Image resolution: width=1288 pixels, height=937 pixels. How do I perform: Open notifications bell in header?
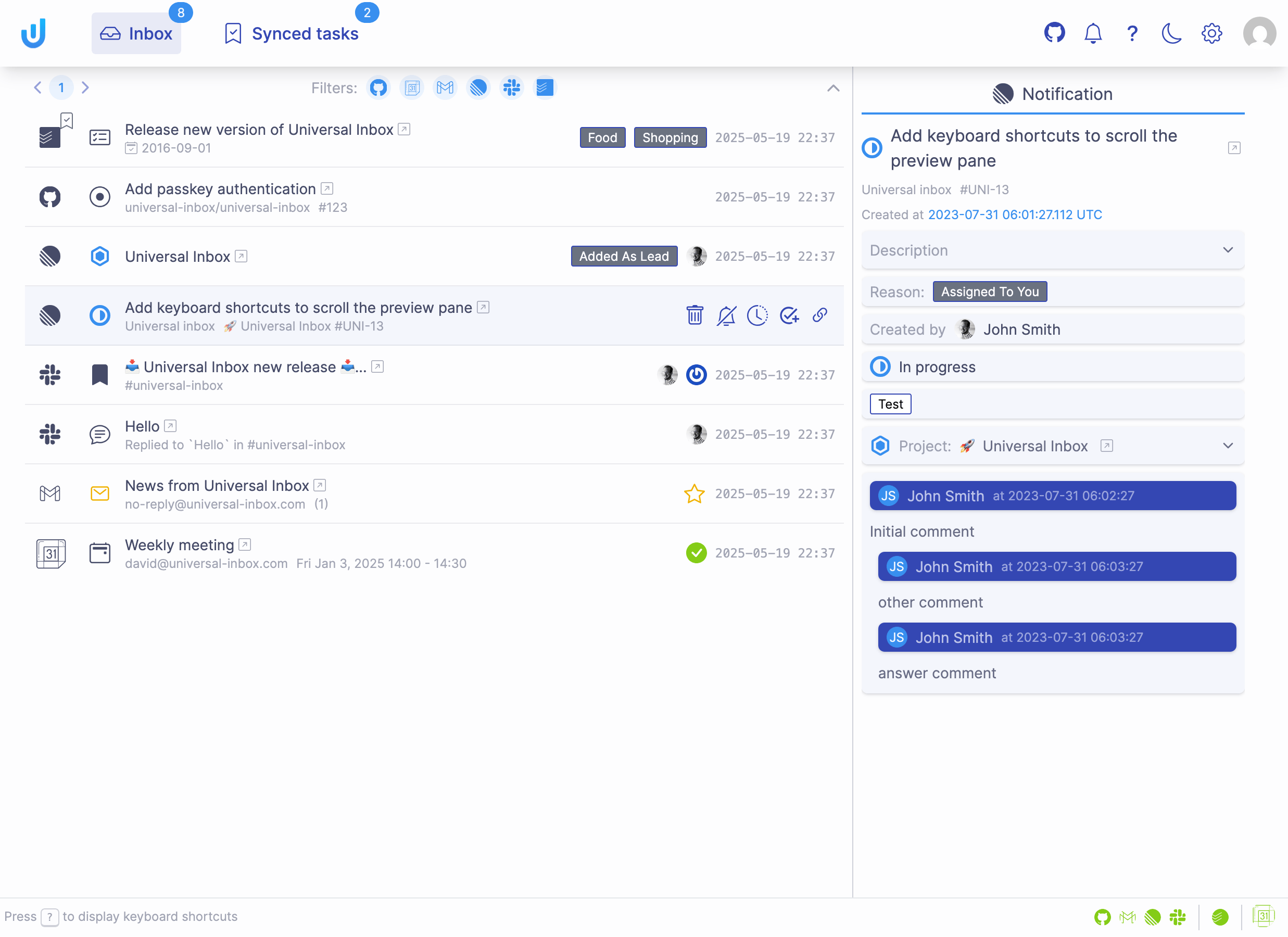point(1093,33)
